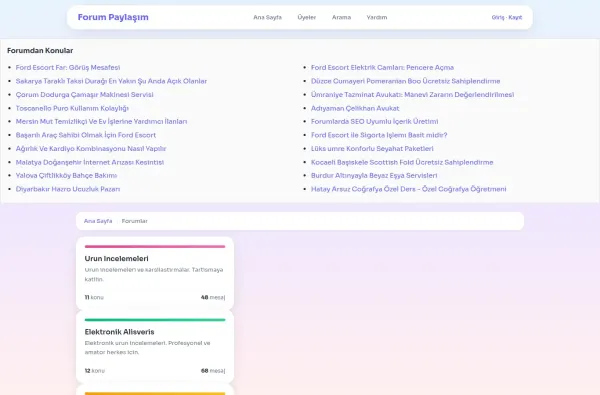Open Ford Escort Elektrik Camları topic
The image size is (600, 395).
382,67
